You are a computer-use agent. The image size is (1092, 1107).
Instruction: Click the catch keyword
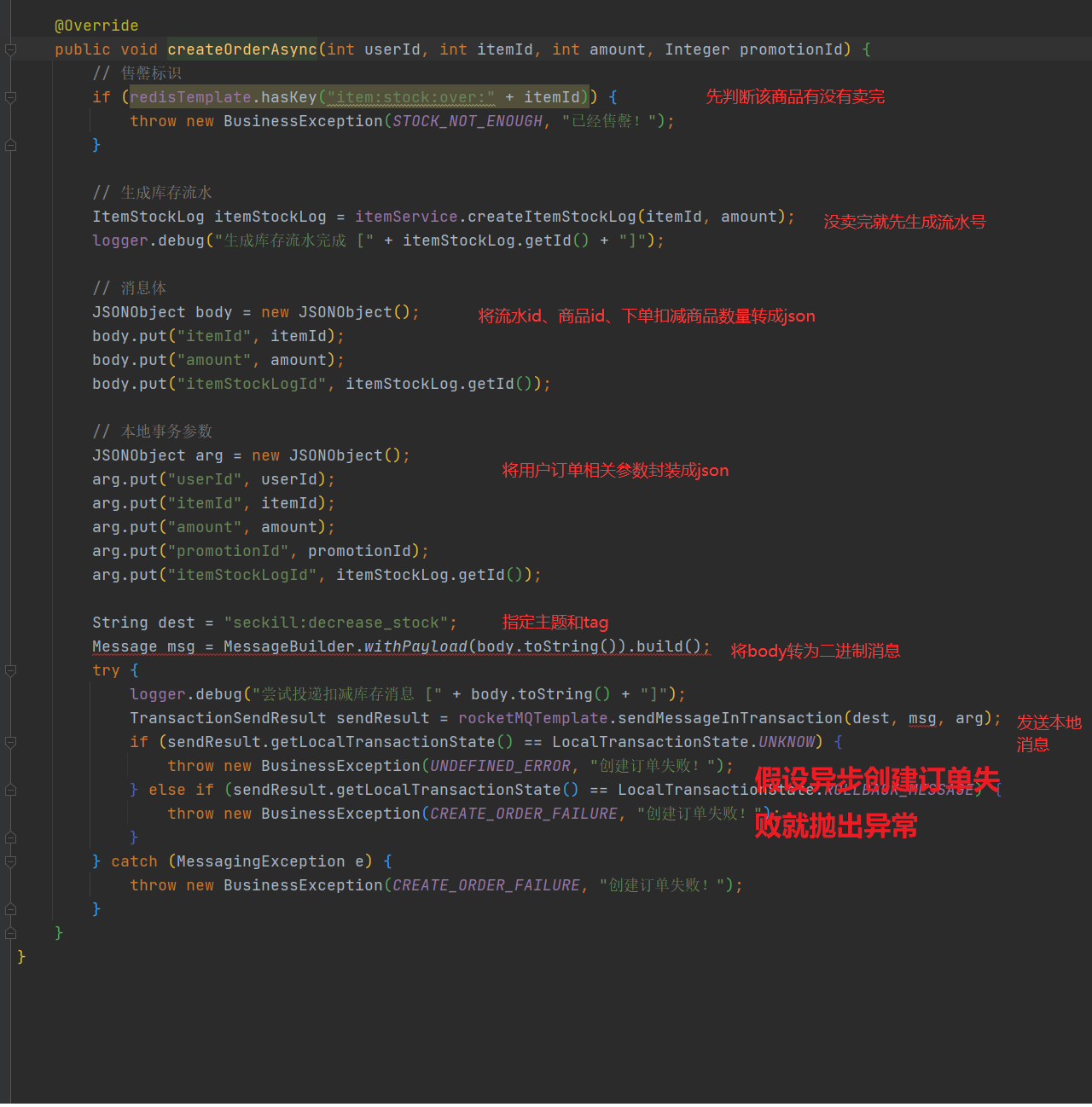click(x=134, y=861)
